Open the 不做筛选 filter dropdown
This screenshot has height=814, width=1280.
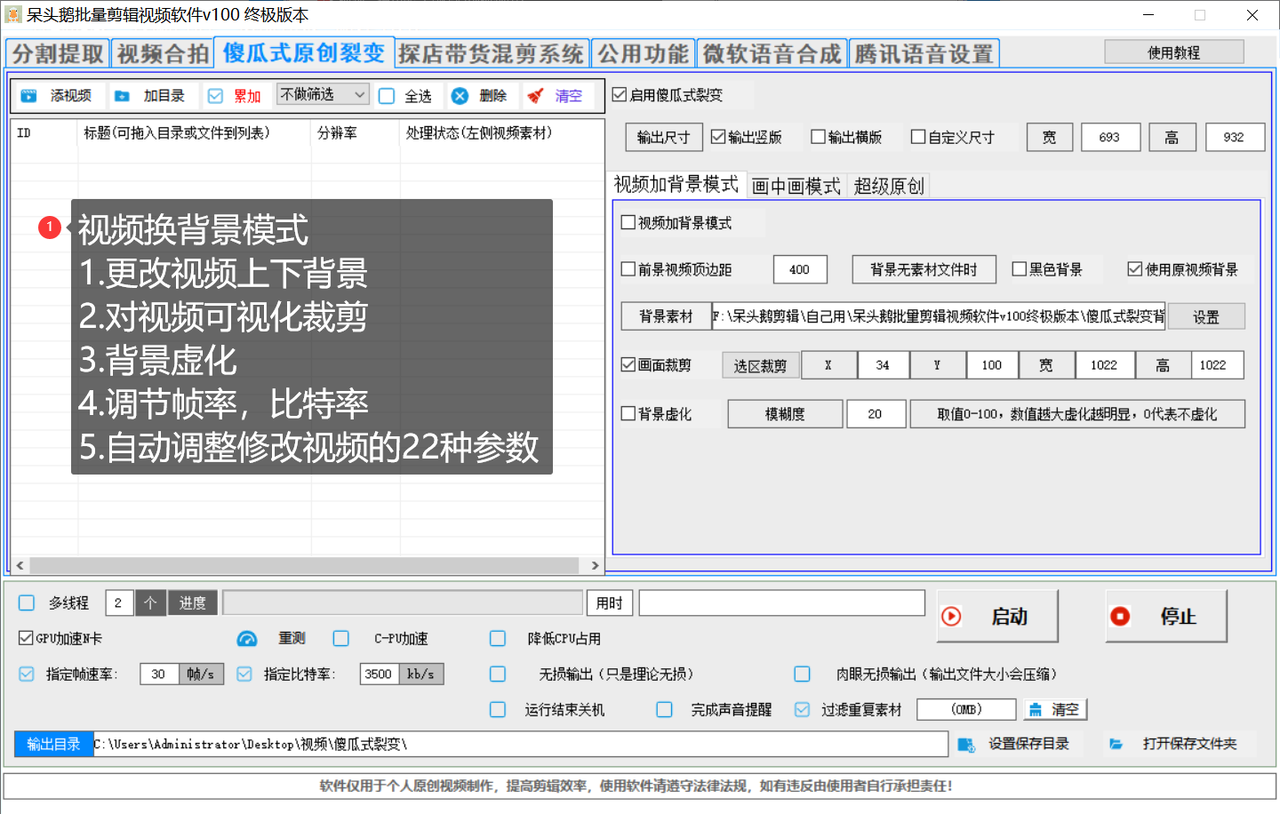point(322,93)
